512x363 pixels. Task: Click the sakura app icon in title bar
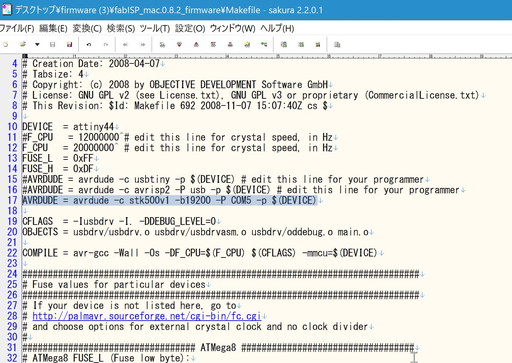pyautogui.click(x=6, y=9)
